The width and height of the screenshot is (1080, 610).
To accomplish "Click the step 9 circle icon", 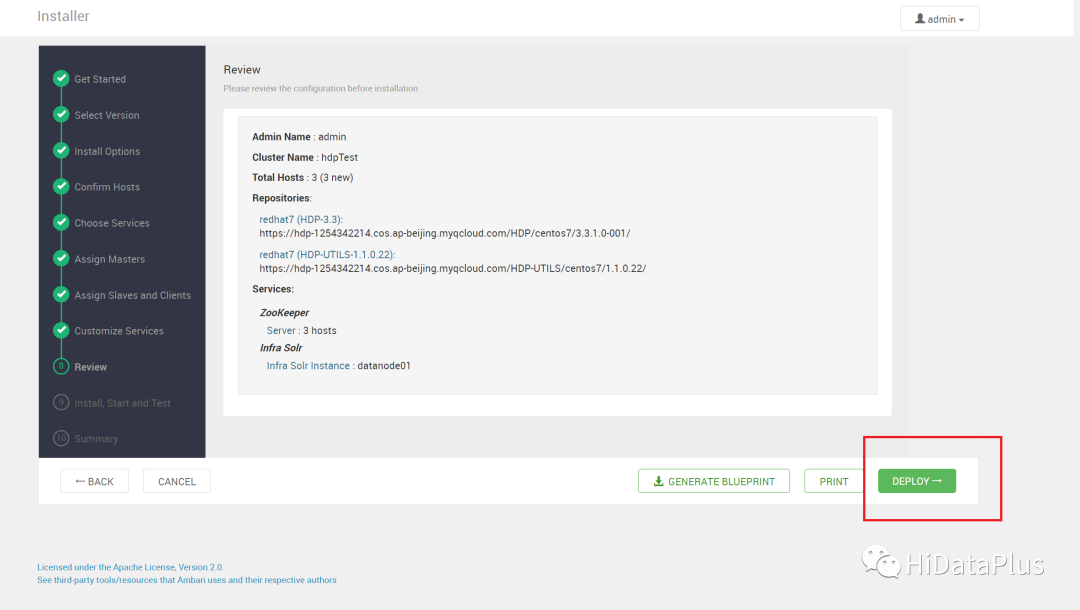I will [x=61, y=402].
